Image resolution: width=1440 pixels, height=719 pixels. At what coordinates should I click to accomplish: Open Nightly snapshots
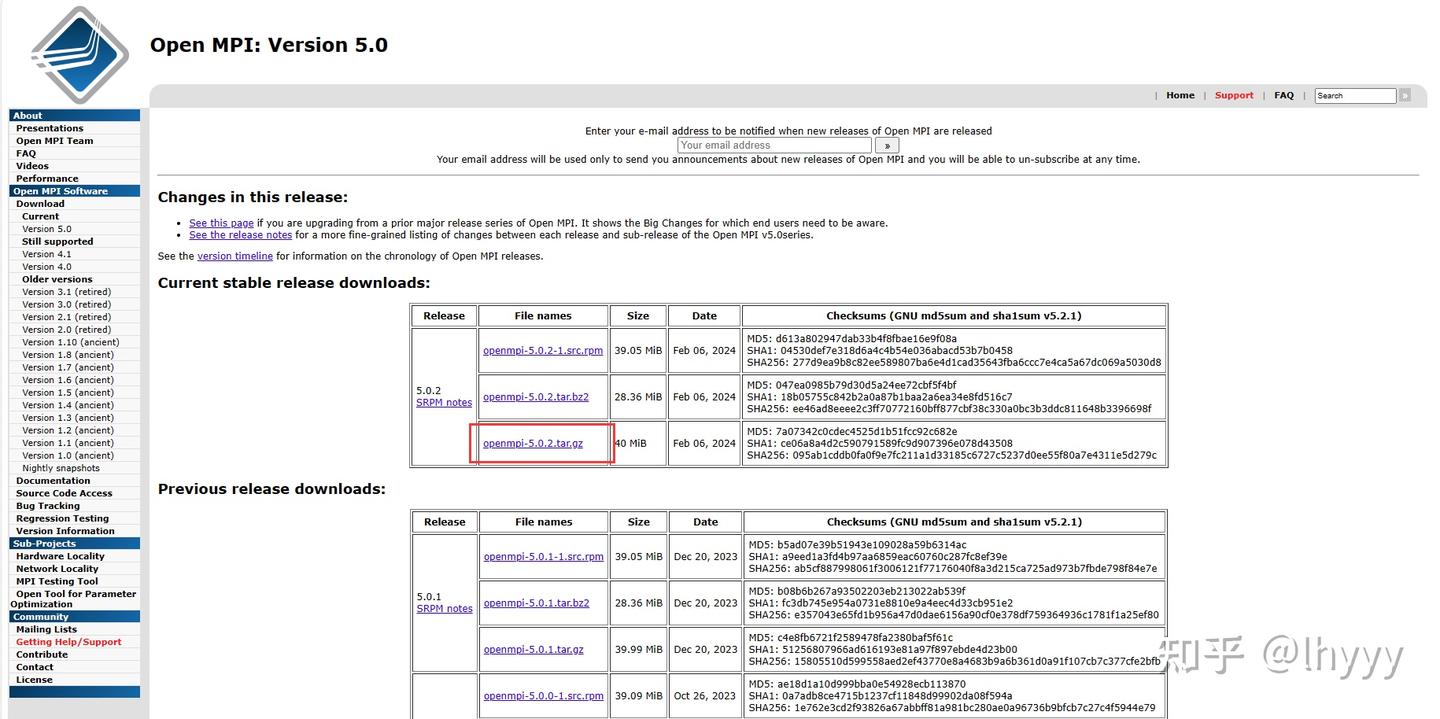click(x=61, y=468)
